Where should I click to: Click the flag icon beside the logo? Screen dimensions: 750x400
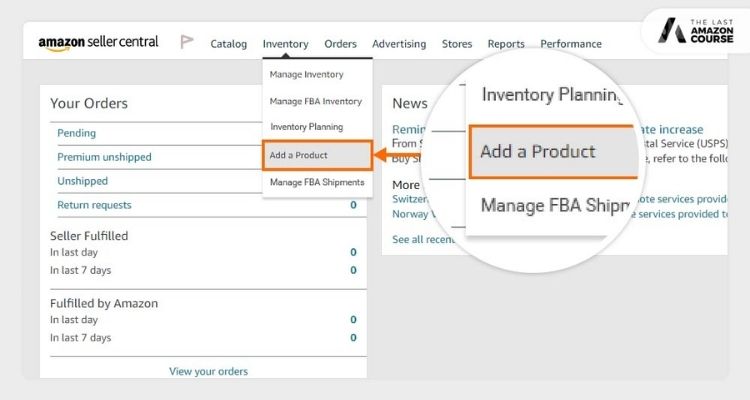pos(186,42)
